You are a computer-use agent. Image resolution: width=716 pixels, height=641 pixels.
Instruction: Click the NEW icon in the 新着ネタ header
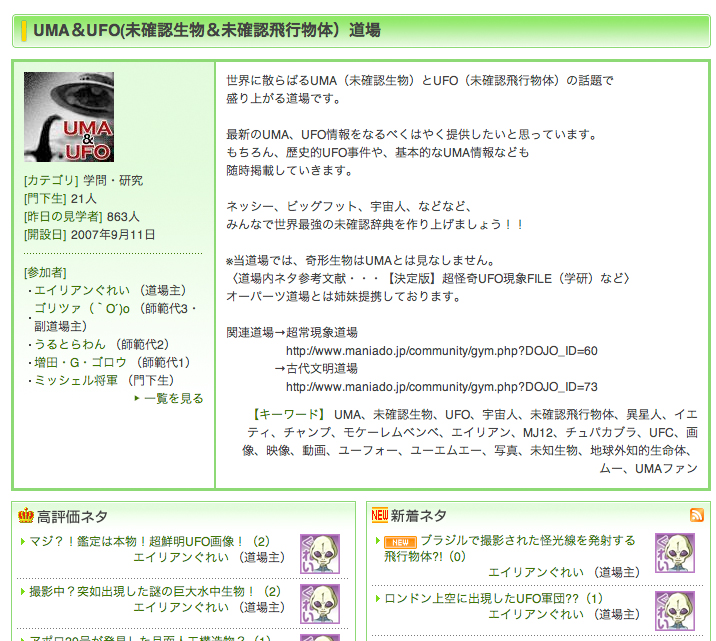point(379,516)
